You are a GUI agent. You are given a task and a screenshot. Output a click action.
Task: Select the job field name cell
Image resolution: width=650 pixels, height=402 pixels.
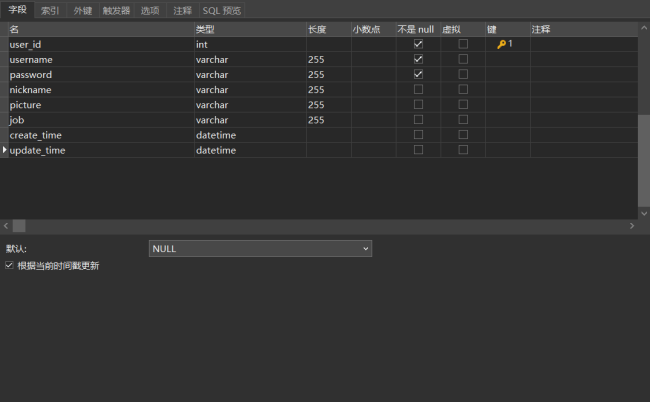point(101,120)
